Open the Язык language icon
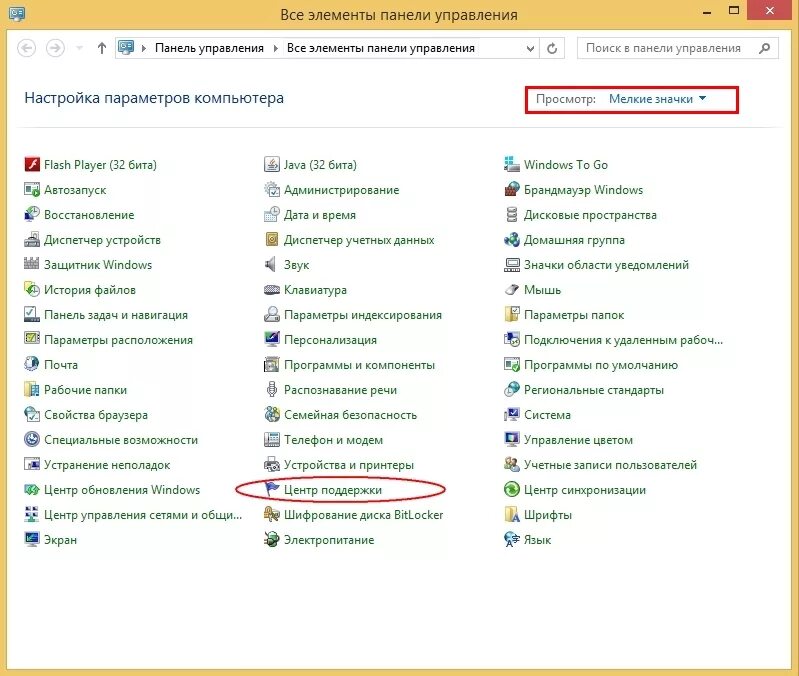The height and width of the screenshot is (676, 799). point(512,539)
